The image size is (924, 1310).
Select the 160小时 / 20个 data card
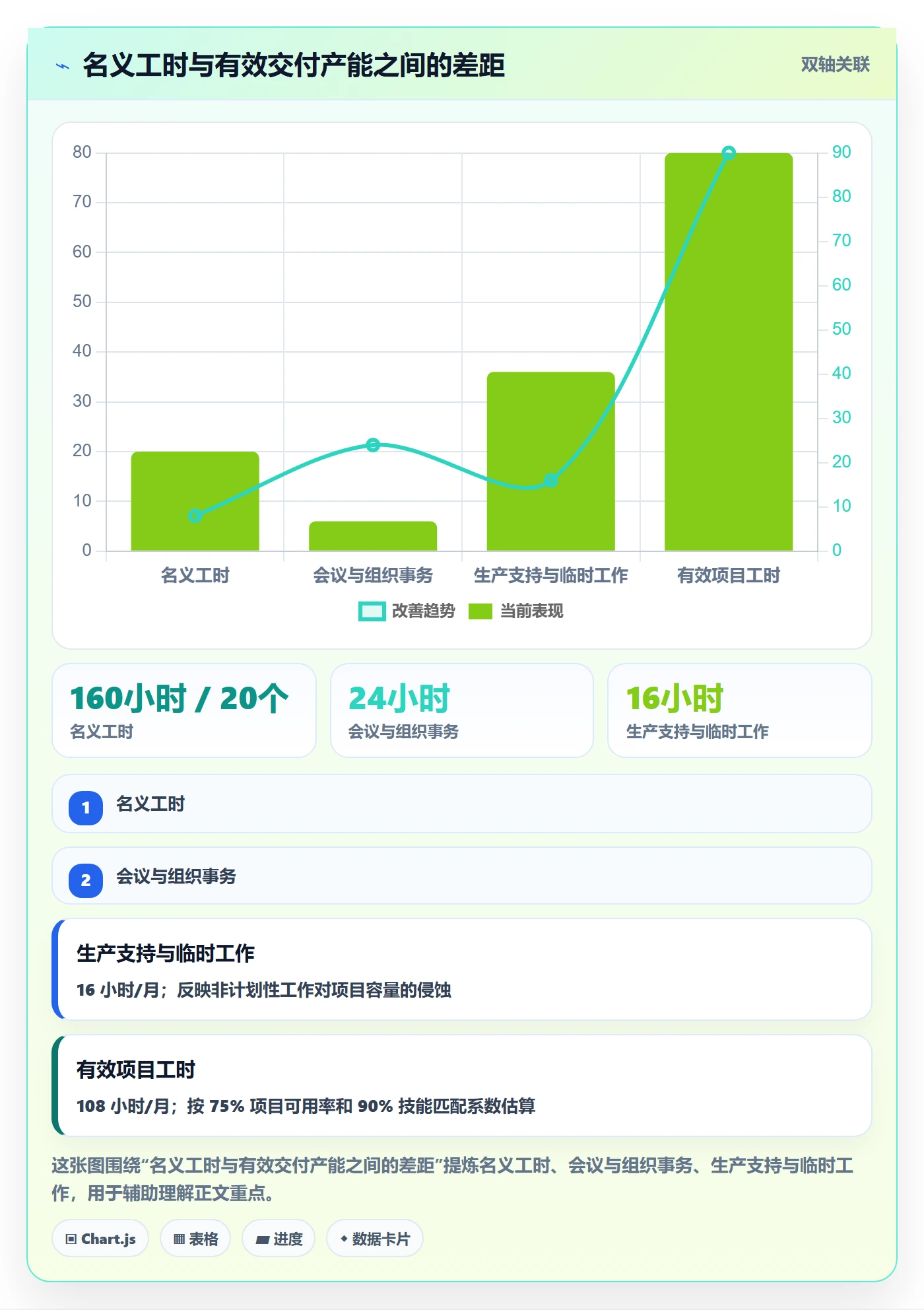[184, 710]
